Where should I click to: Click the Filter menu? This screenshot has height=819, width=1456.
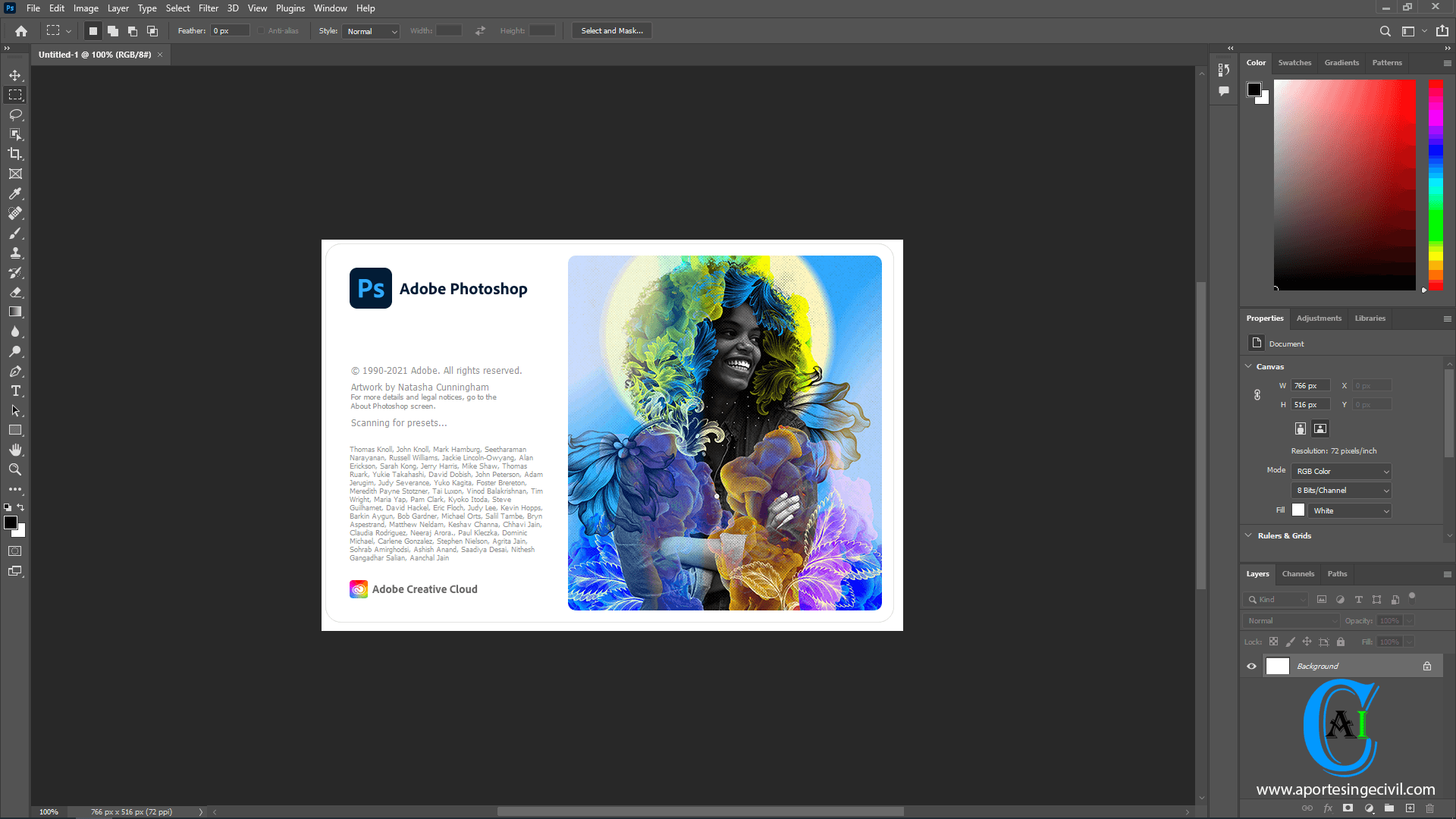coord(207,8)
